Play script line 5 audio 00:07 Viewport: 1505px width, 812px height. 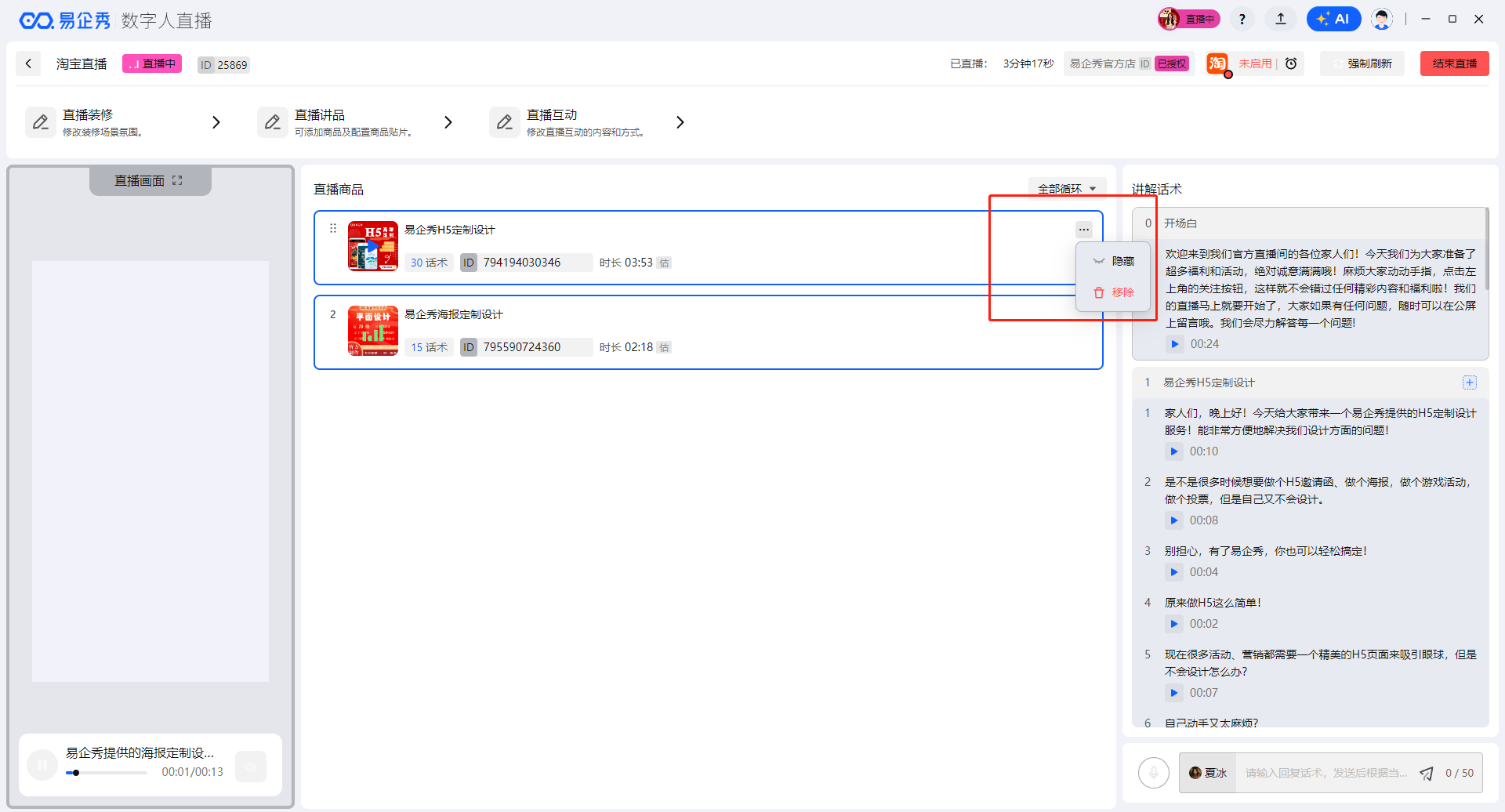[x=1173, y=693]
